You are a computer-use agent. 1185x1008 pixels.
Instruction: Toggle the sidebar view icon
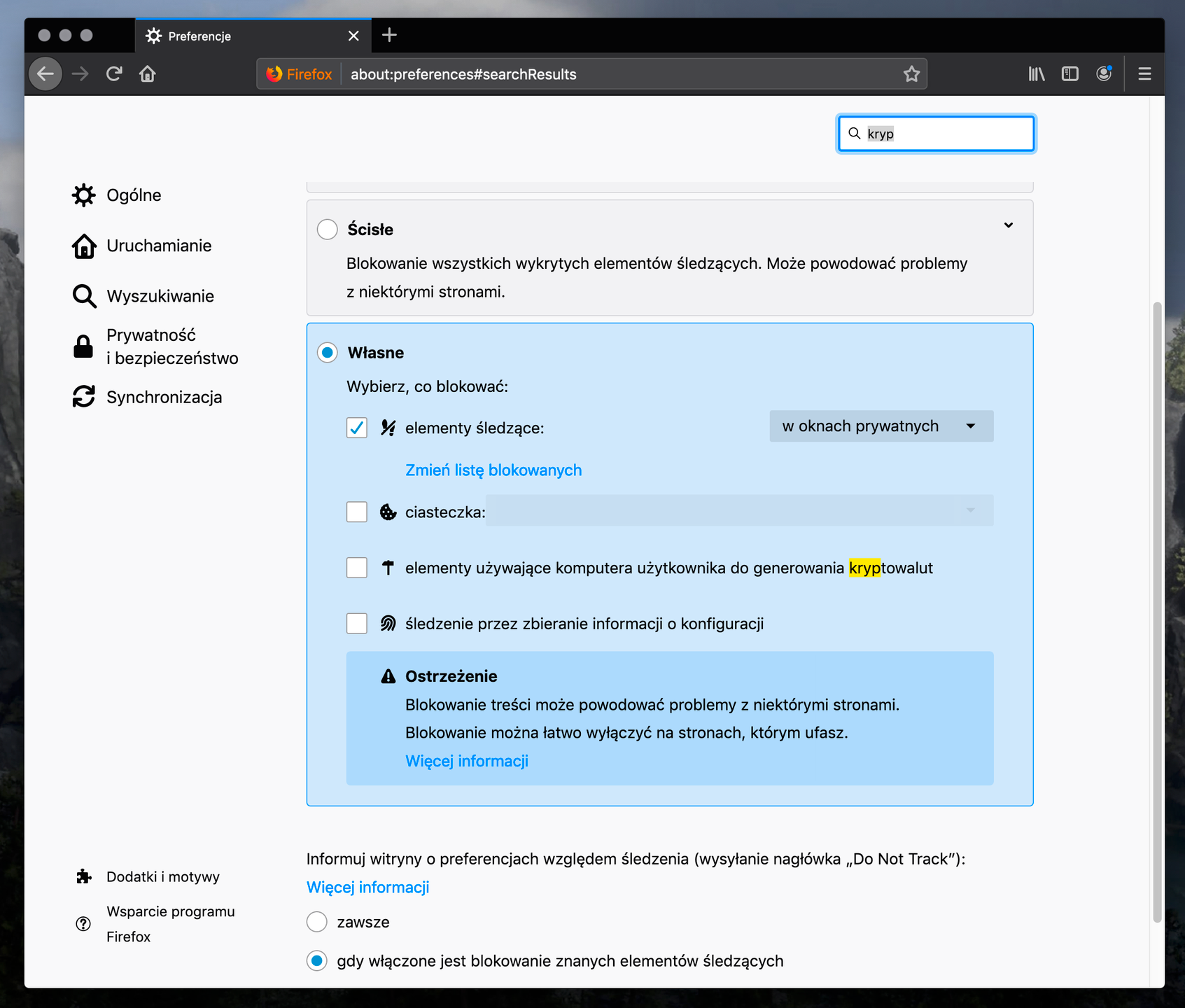click(1070, 74)
